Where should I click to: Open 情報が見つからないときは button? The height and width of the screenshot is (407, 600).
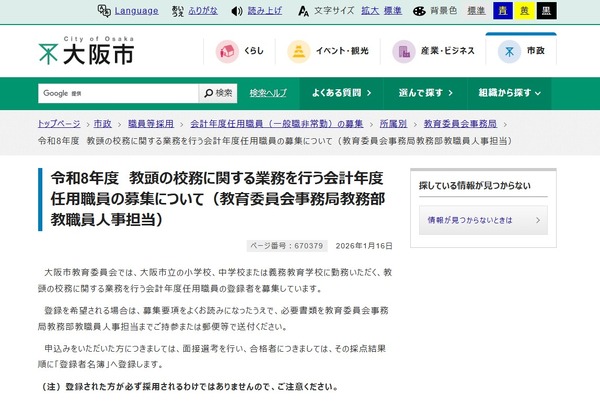[x=483, y=220]
